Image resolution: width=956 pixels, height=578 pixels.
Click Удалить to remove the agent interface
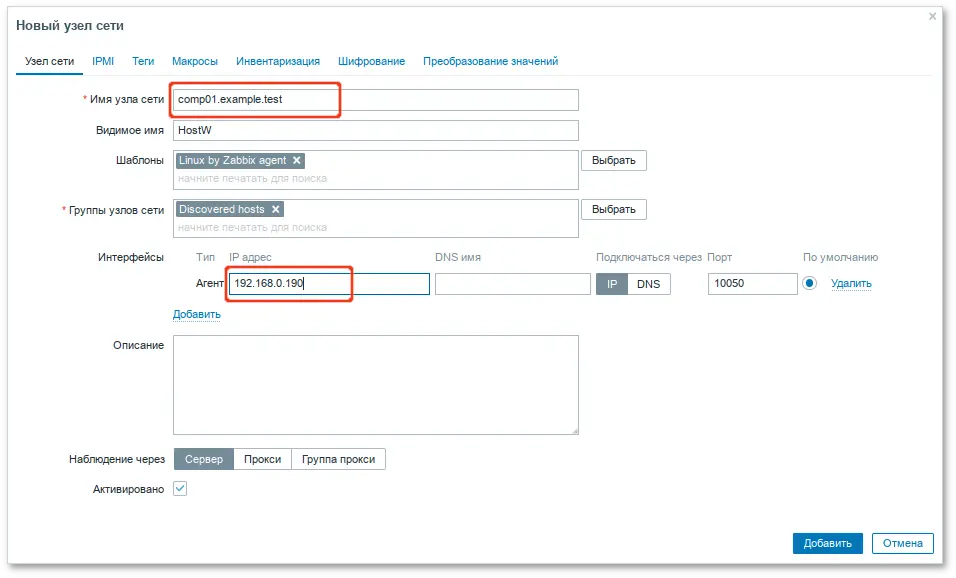coord(852,284)
